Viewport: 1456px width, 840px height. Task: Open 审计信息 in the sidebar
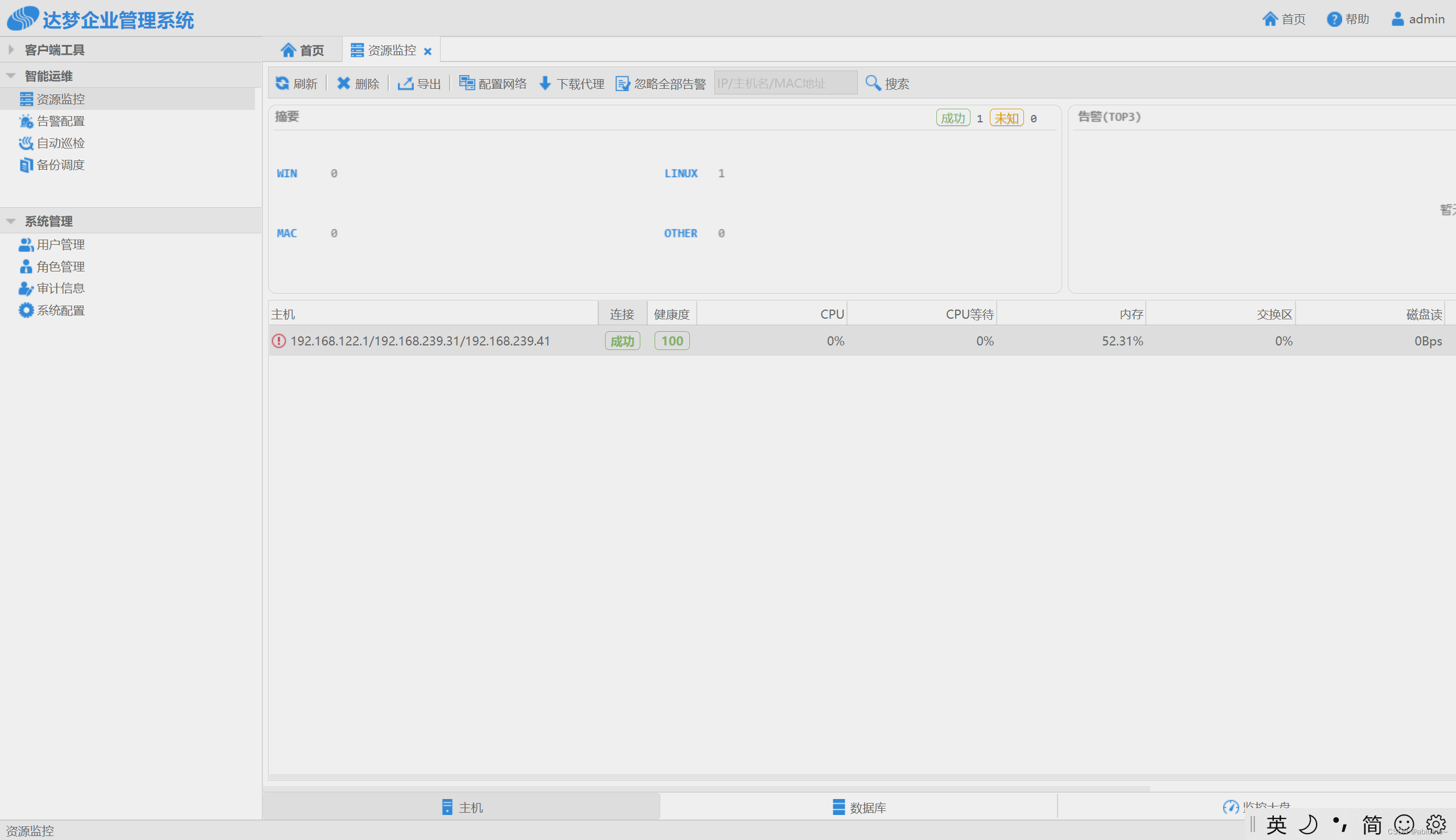[52, 288]
